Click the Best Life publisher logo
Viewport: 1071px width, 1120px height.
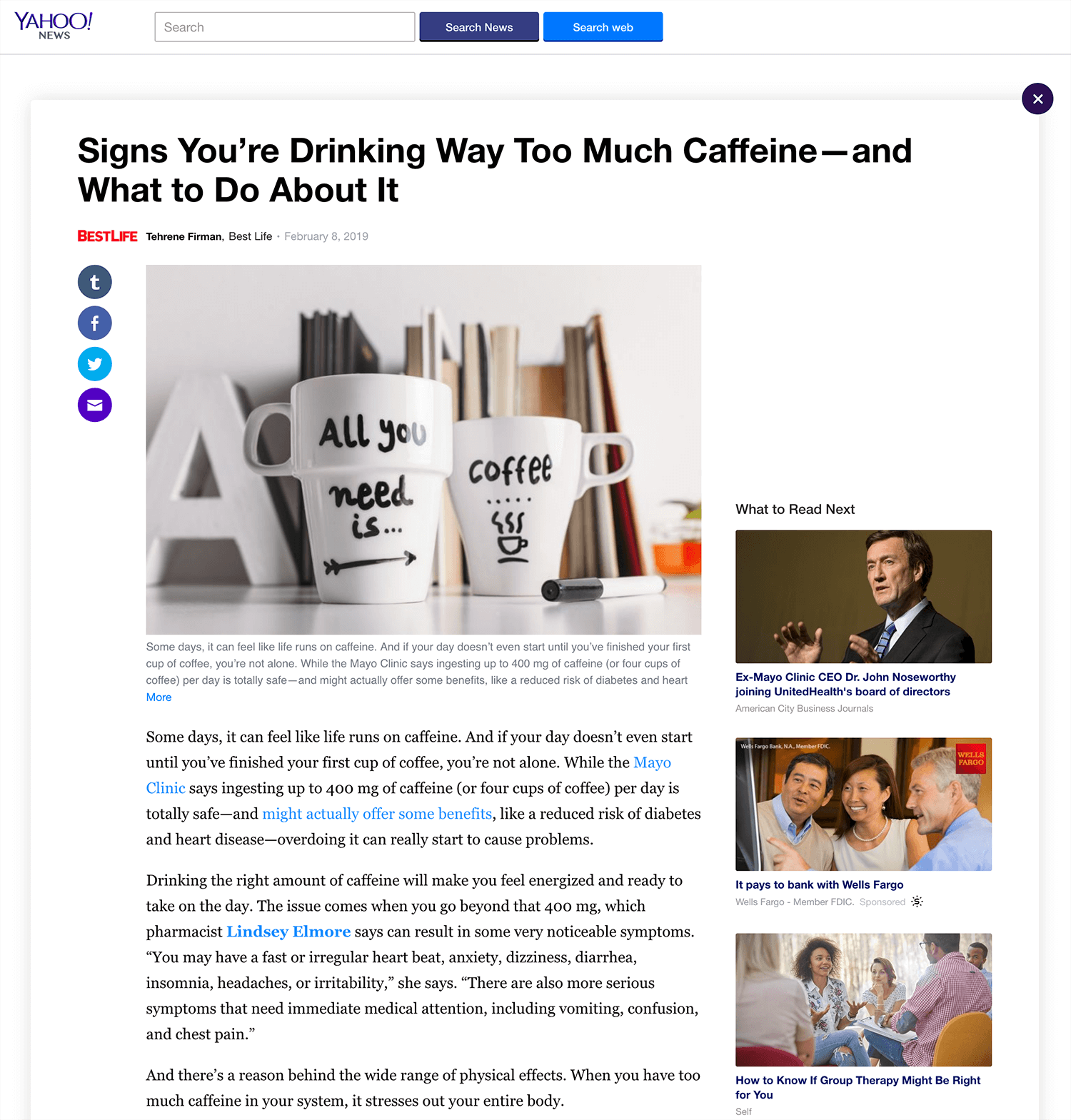coord(107,236)
